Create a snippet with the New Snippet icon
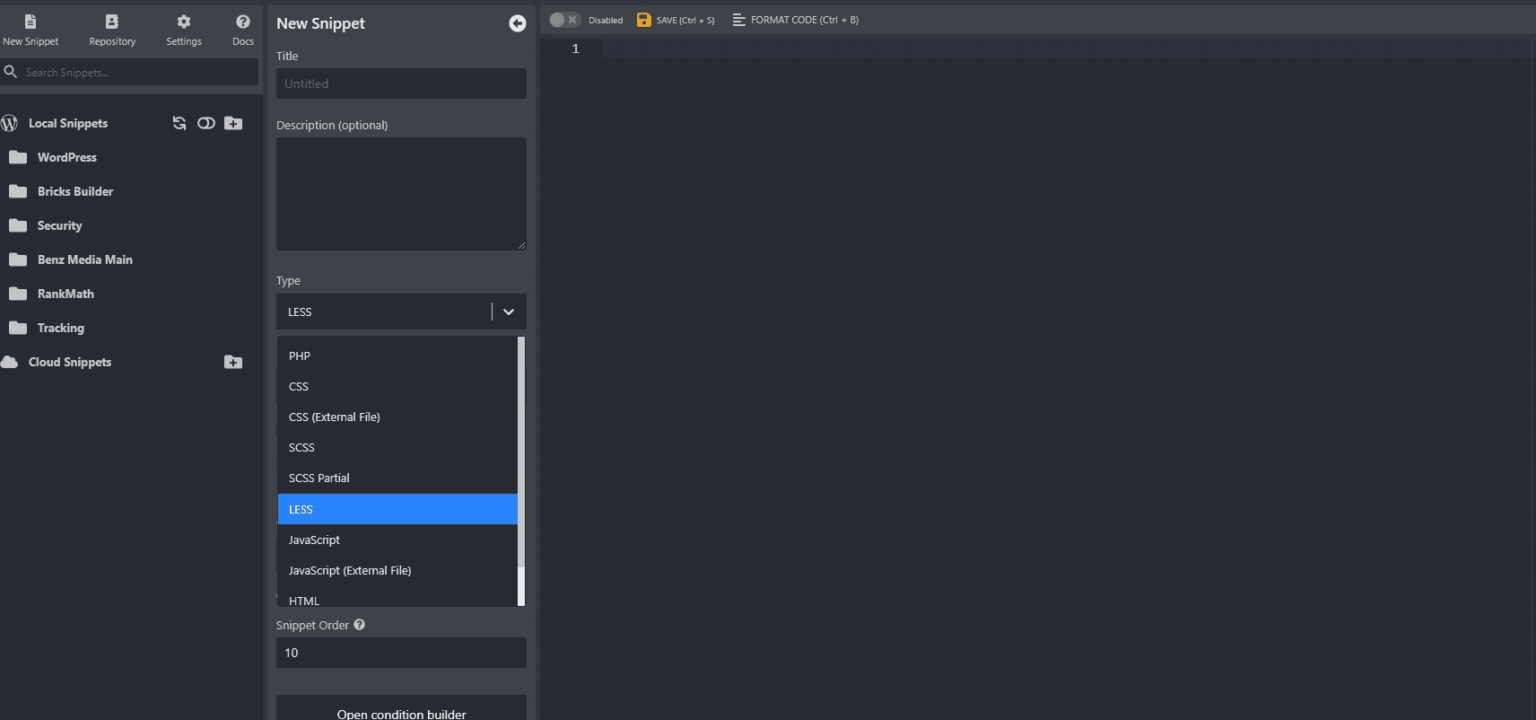 click(x=30, y=22)
